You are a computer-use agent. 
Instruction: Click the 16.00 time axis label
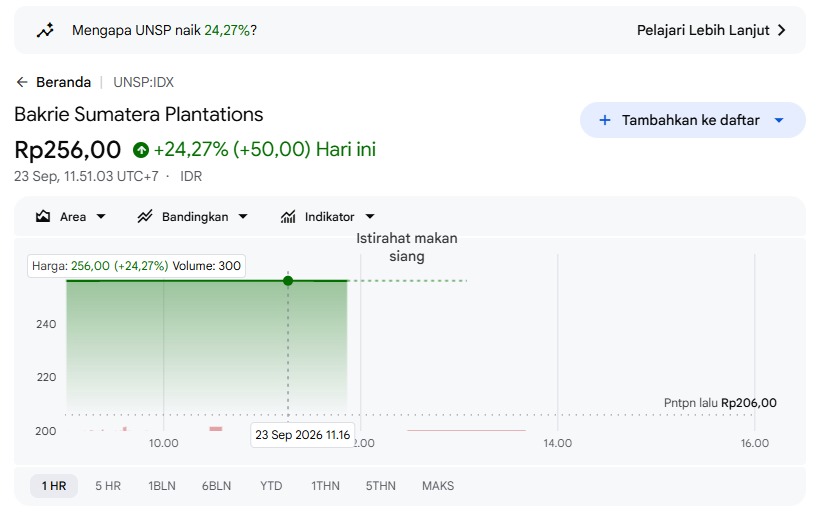755,443
